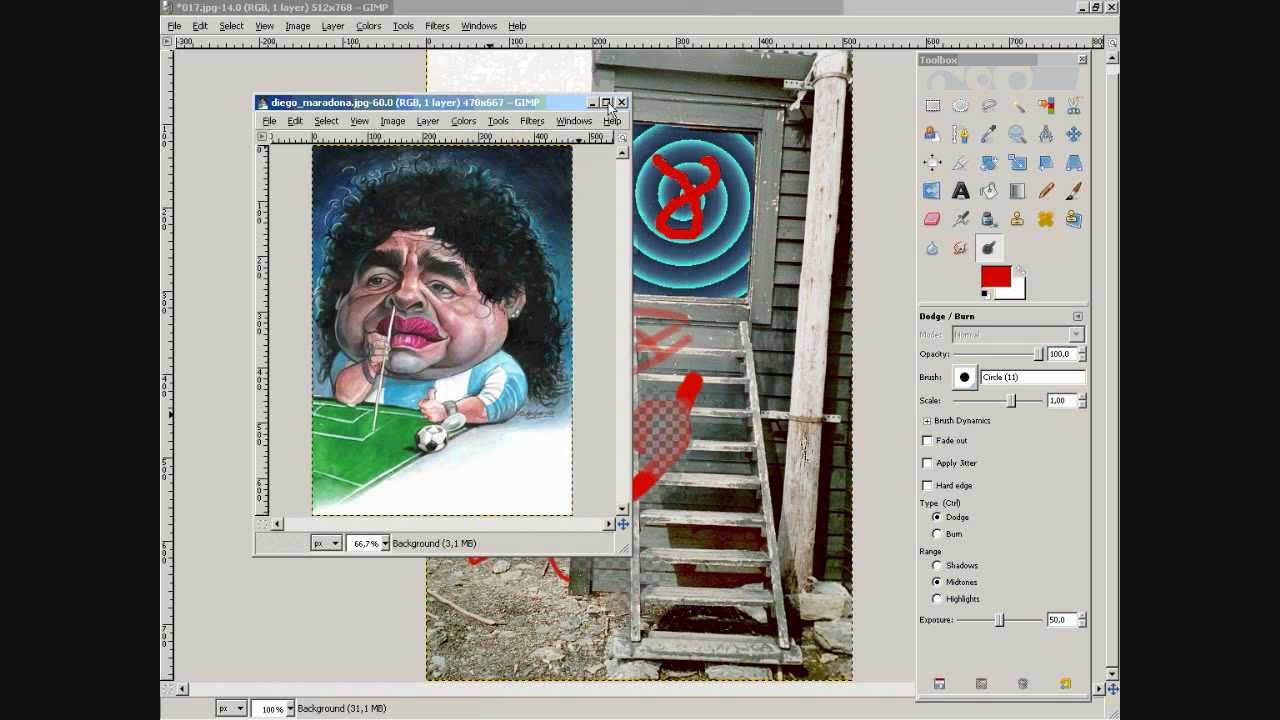Viewport: 1280px width, 720px height.
Task: Open the tool options Mode dropdown
Action: click(1018, 334)
